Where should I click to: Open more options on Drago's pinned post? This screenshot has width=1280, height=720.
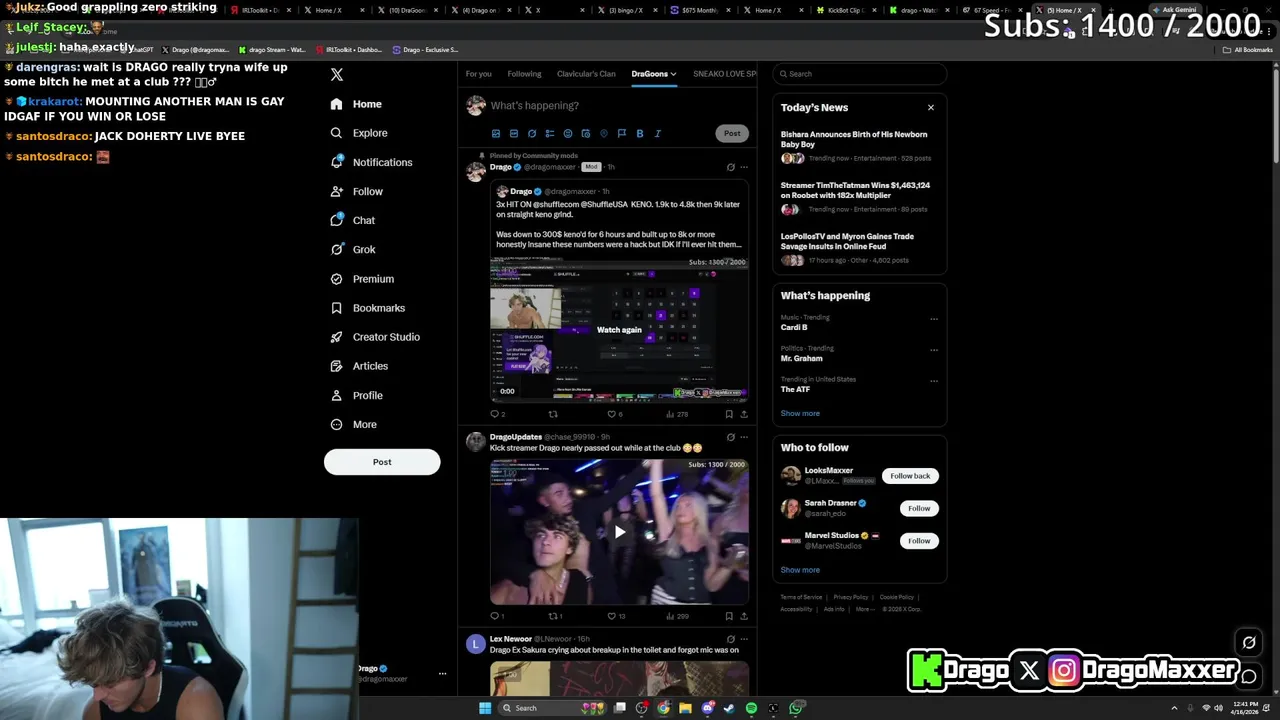pos(744,167)
